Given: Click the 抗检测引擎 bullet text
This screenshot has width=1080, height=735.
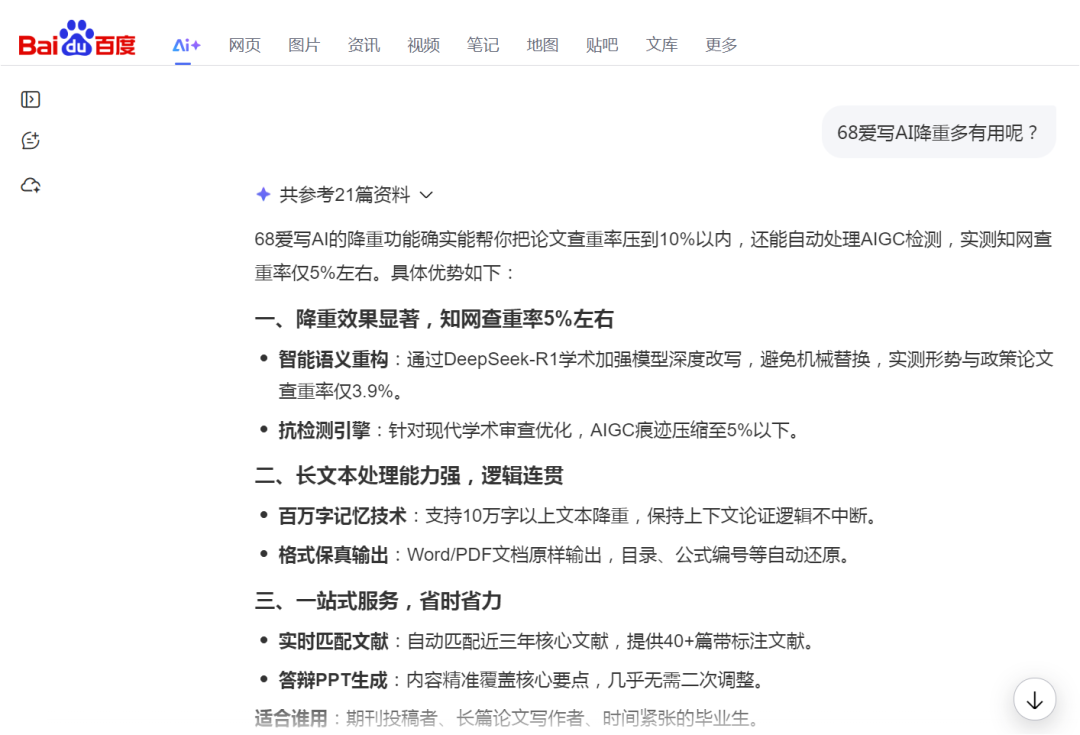Looking at the screenshot, I should click(540, 431).
